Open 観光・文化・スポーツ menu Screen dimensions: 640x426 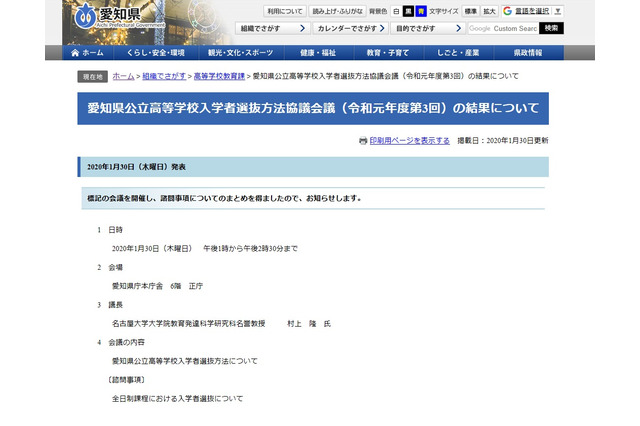[x=241, y=53]
